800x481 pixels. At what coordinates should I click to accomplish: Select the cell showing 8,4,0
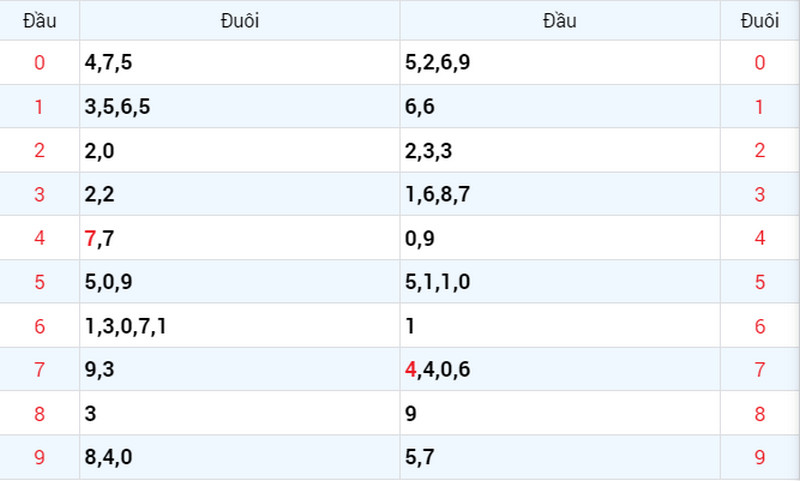240,457
